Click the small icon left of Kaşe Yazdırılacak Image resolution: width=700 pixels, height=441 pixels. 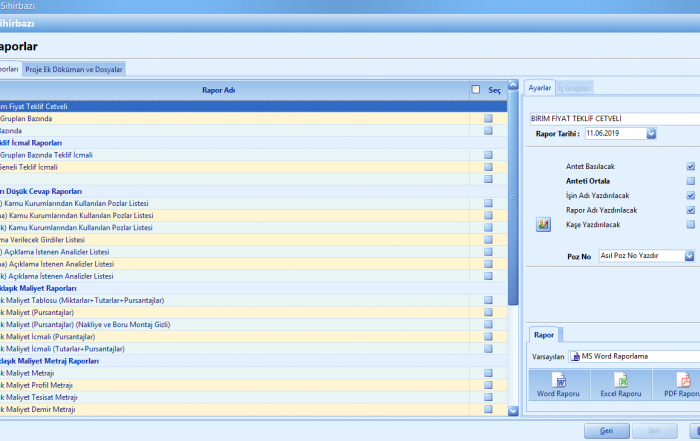pyautogui.click(x=544, y=225)
